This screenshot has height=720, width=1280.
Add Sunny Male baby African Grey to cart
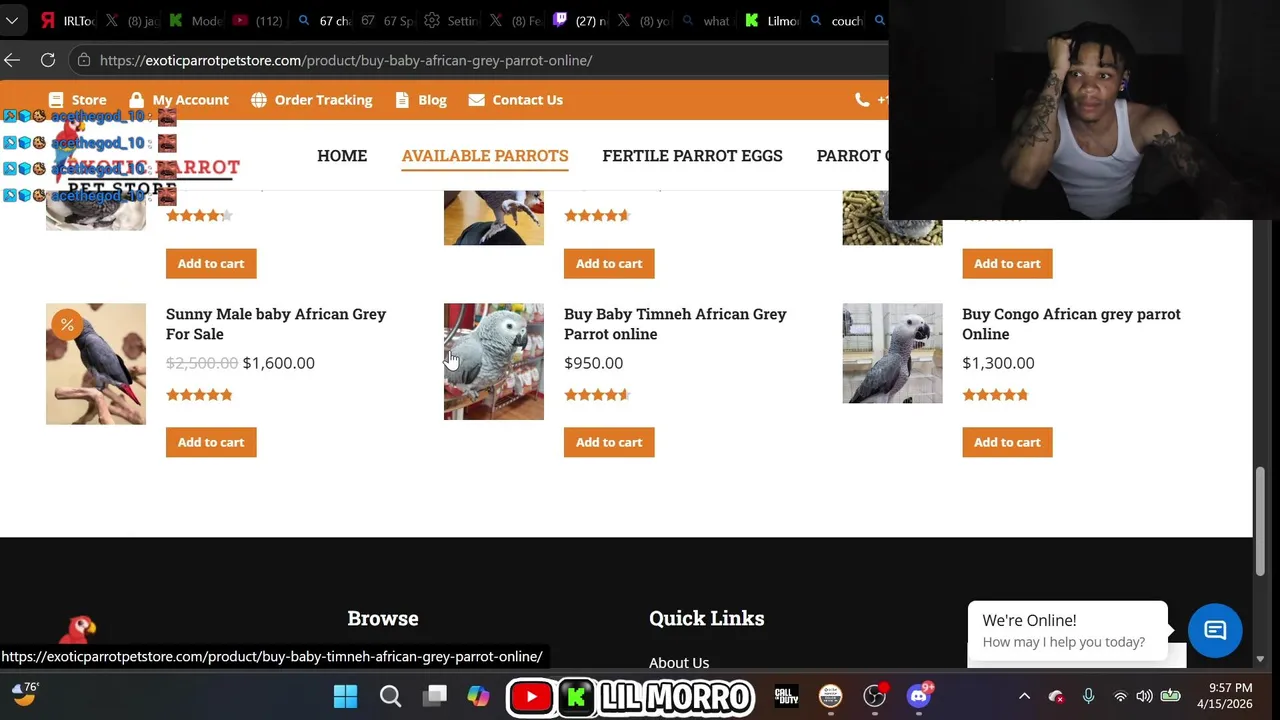[x=211, y=442]
